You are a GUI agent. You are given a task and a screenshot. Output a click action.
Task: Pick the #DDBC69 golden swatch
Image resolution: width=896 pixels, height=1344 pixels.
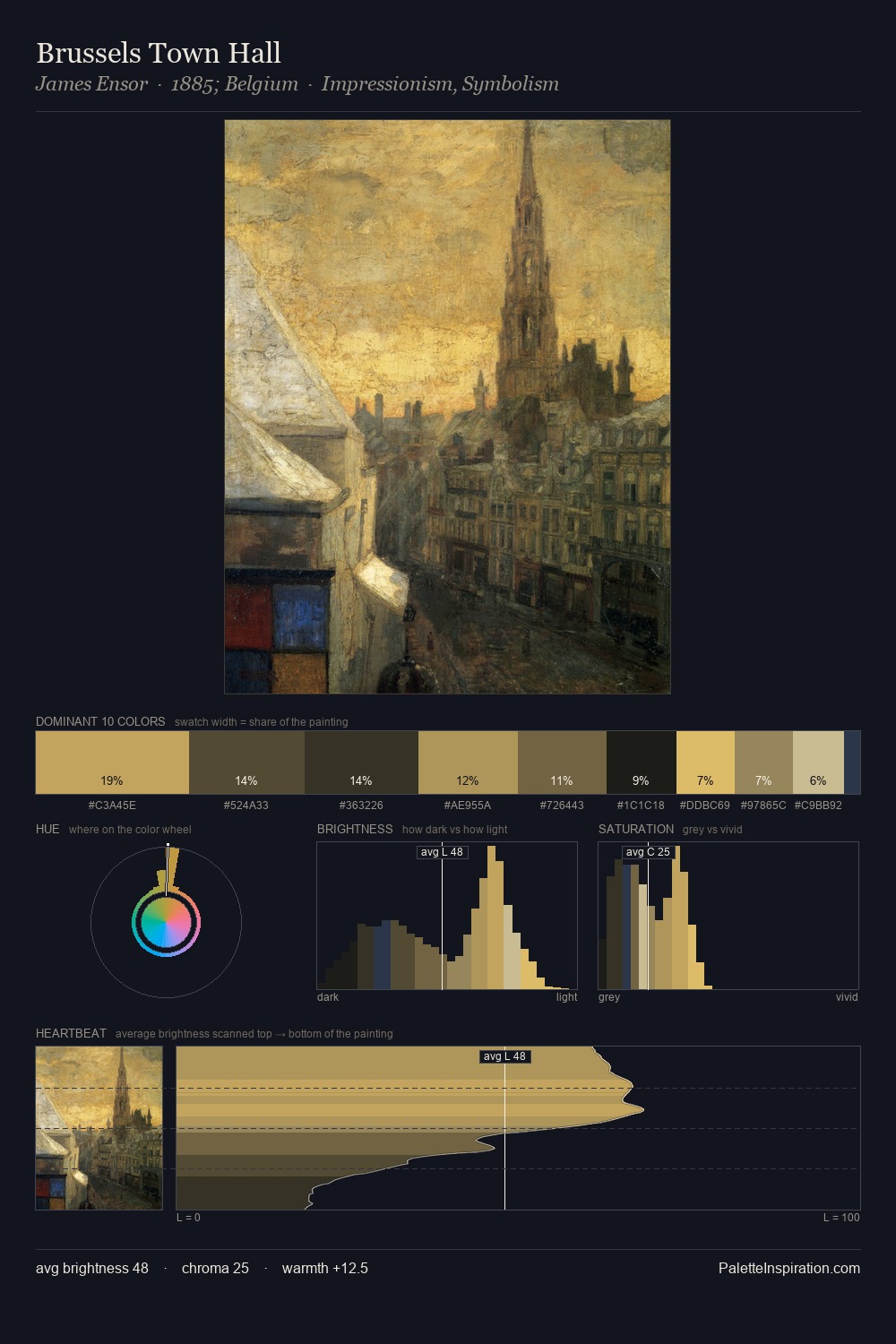pos(705,762)
